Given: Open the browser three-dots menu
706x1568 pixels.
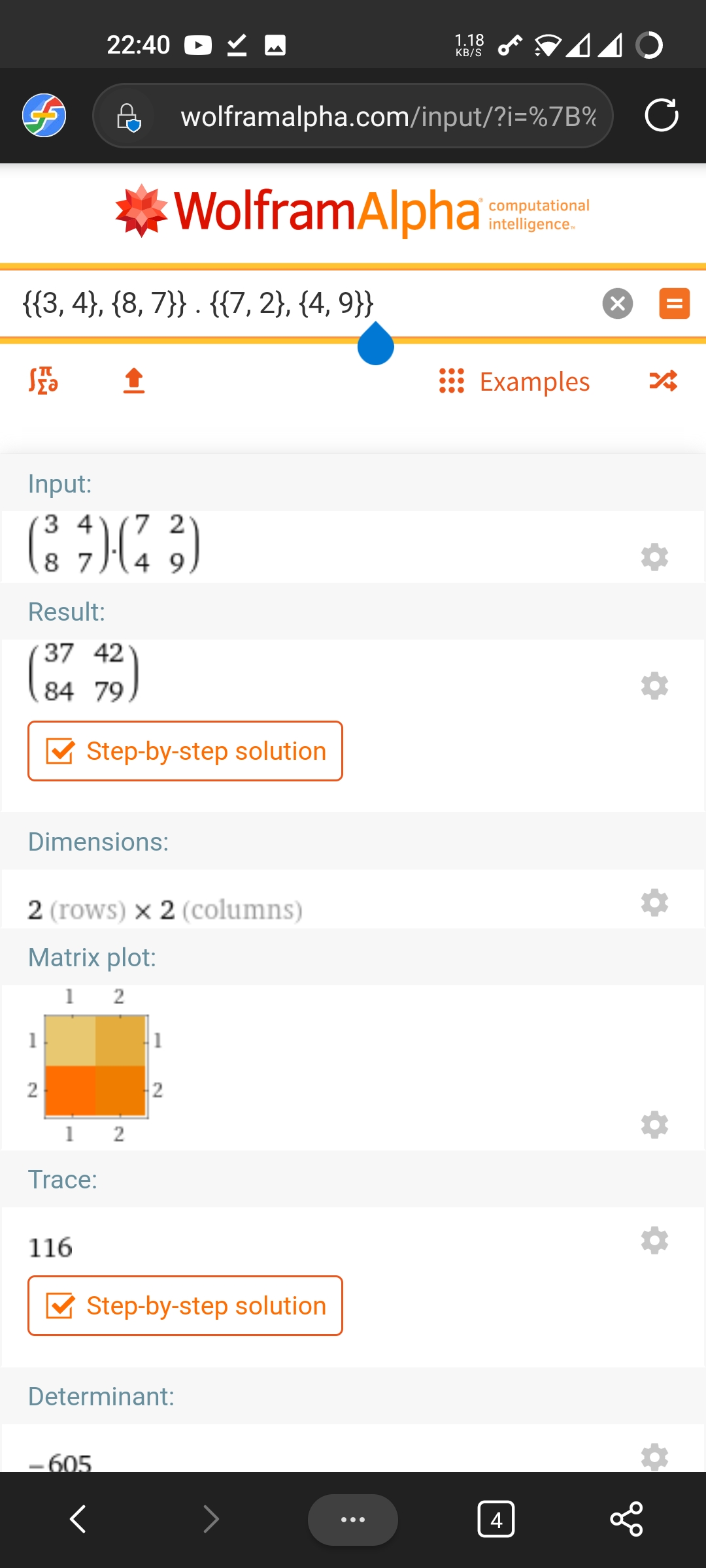Looking at the screenshot, I should click(353, 1519).
